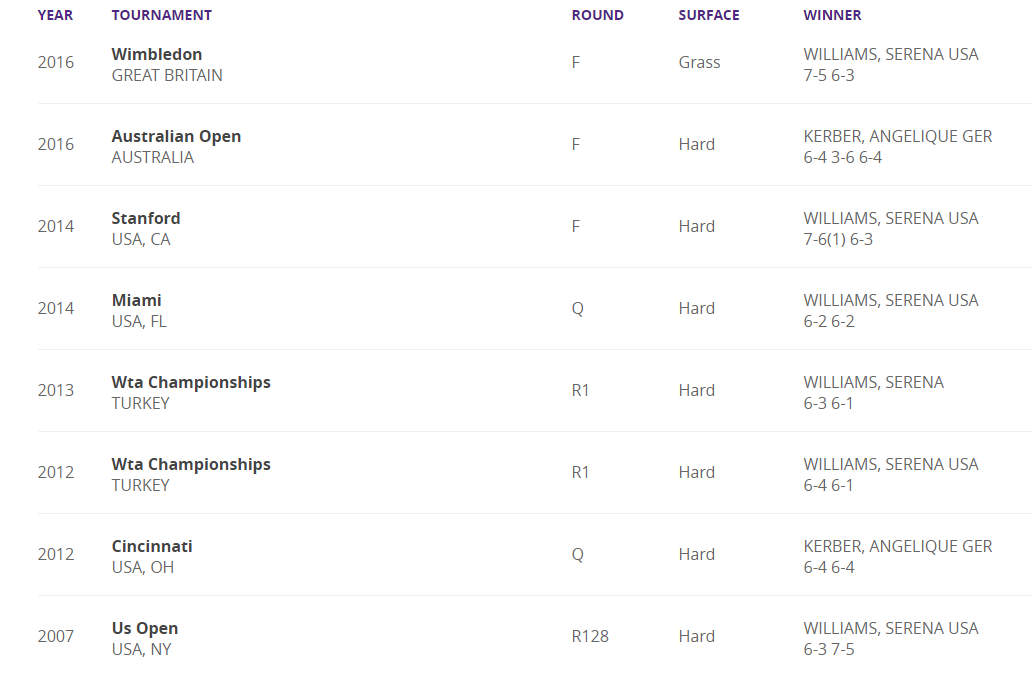This screenshot has height=673, width=1032.
Task: Click the score 6-2 6-2
Action: [x=829, y=321]
